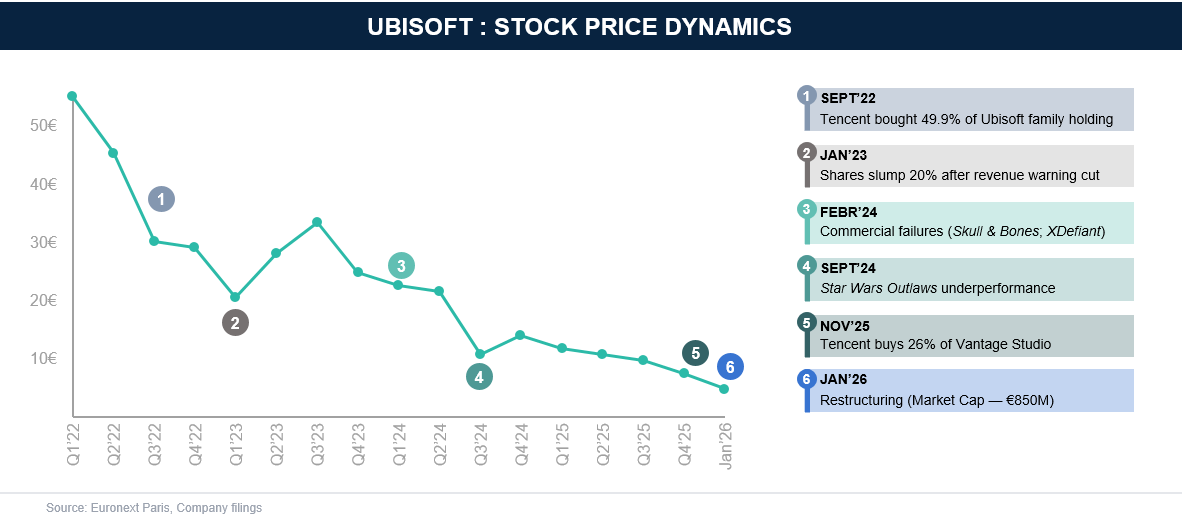This screenshot has height=525, width=1182.
Task: Click the Q1'22 data point at chart peak
Action: [x=72, y=96]
